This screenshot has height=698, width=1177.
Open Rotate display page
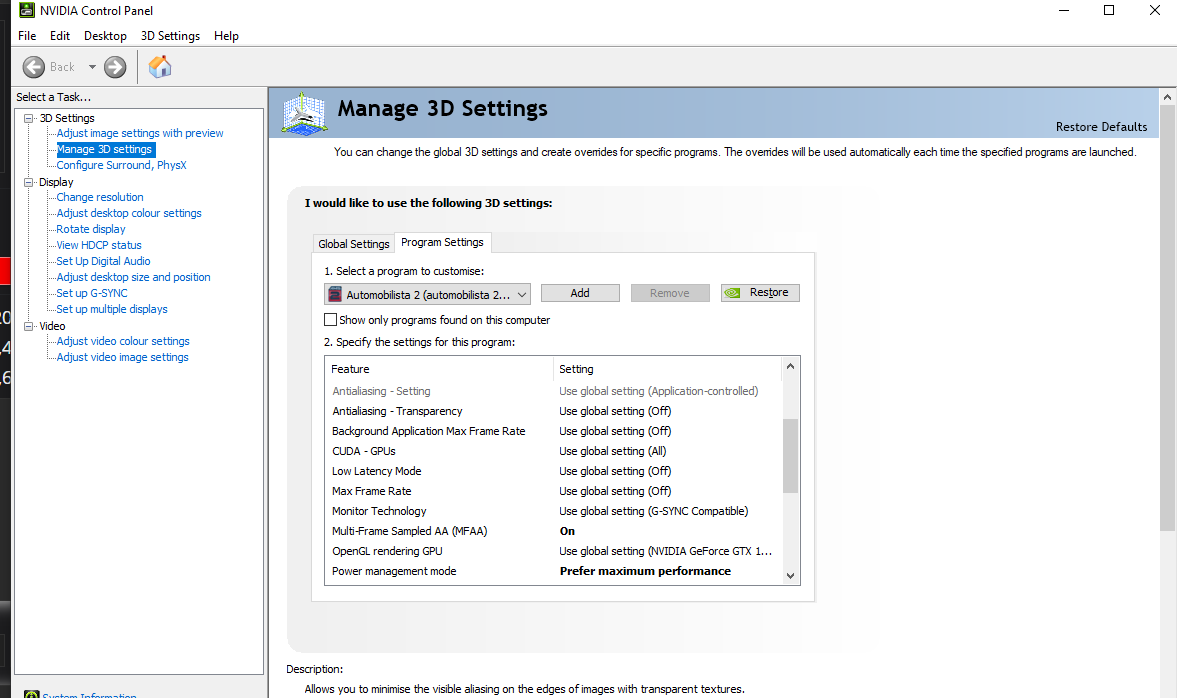[x=91, y=229]
